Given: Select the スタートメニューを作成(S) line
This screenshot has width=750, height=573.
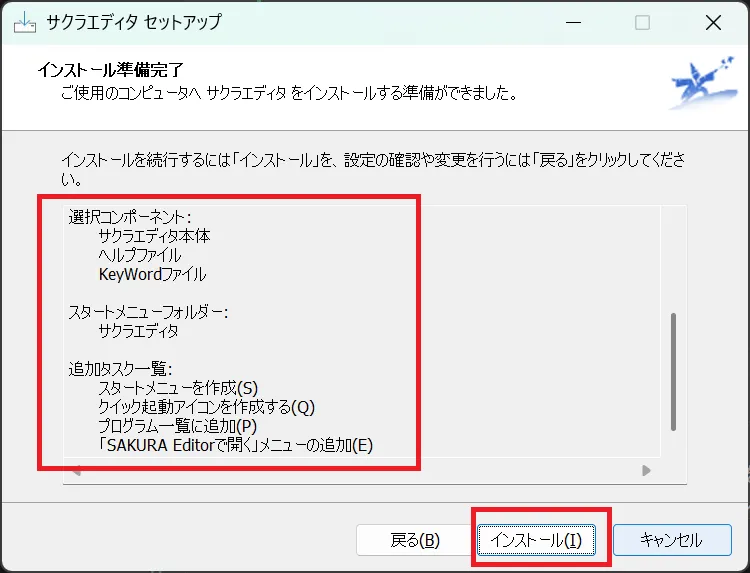Looking at the screenshot, I should [x=178, y=388].
